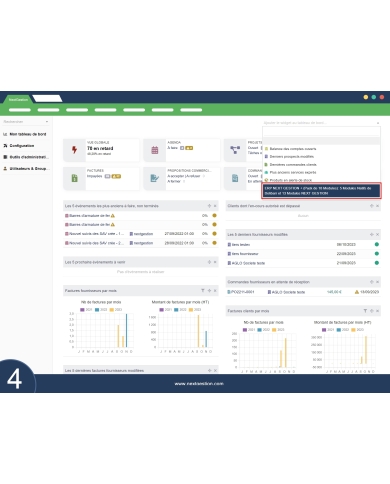Select 'Dernières commandes clients' widget option
390x484 pixels.
321,164
